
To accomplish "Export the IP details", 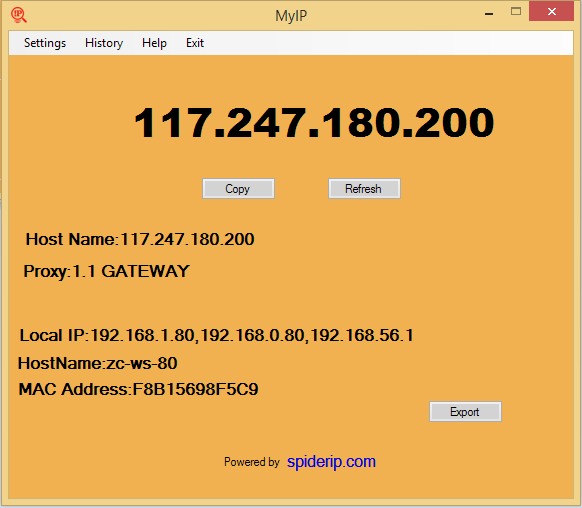I will click(465, 412).
